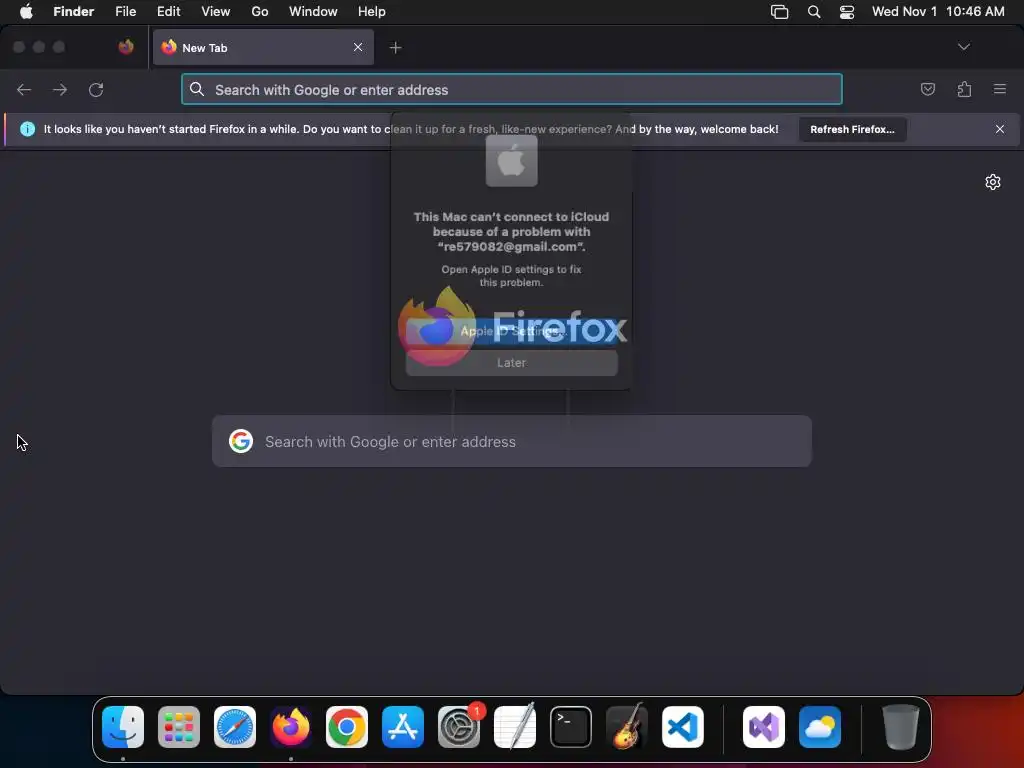Click Later in iCloud dialog

tap(511, 362)
